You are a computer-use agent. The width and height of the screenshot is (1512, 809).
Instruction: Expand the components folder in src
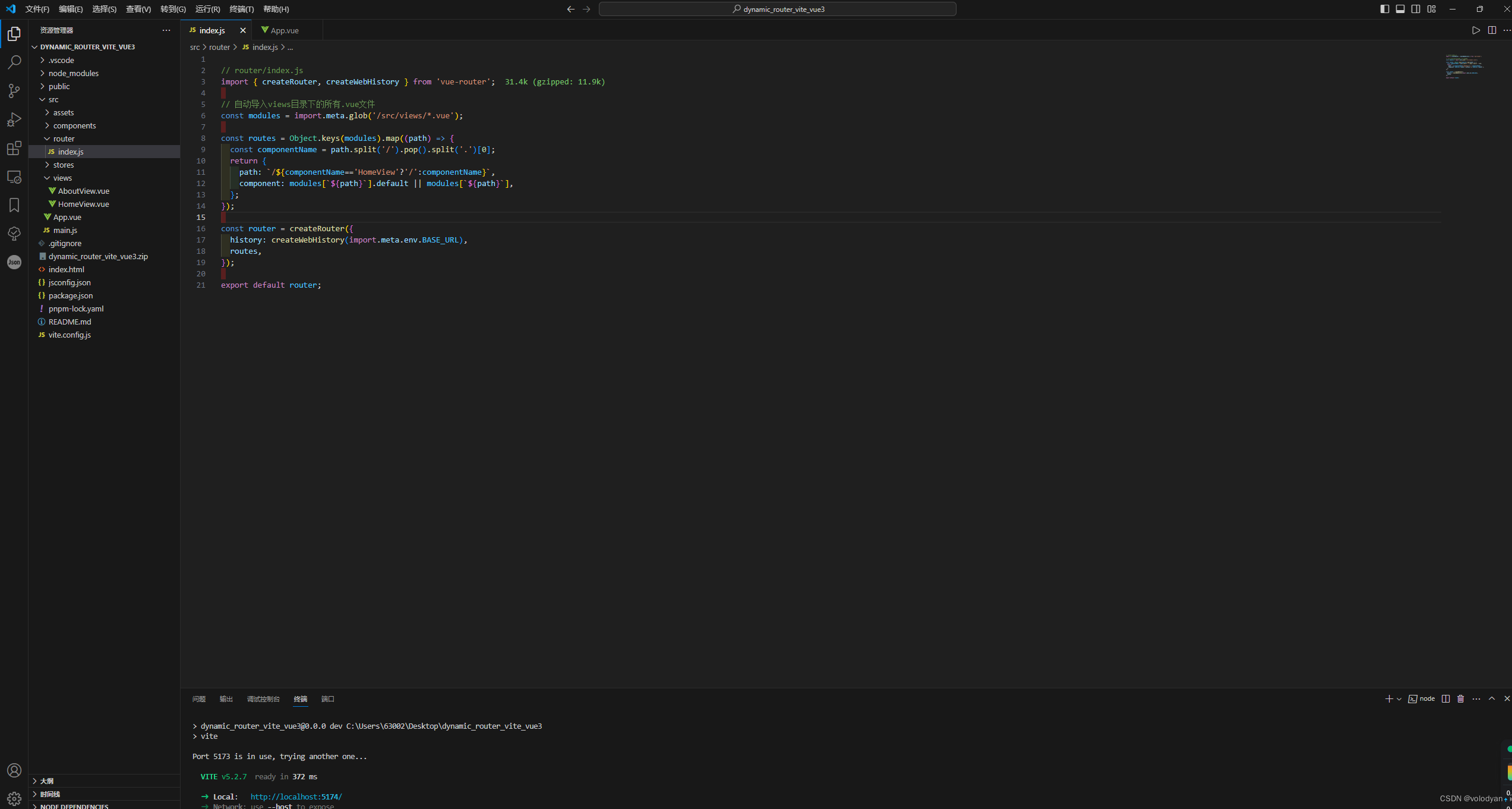pyautogui.click(x=75, y=125)
